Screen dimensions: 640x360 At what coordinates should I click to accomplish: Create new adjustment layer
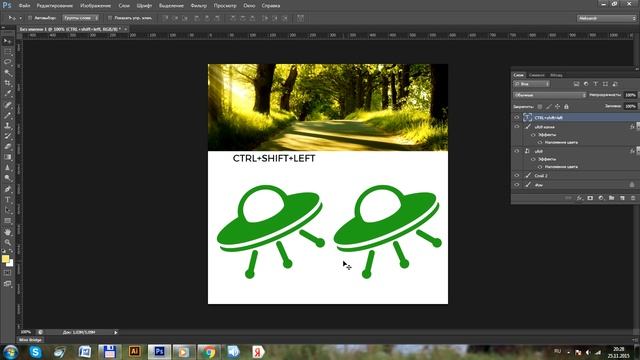[x=601, y=198]
